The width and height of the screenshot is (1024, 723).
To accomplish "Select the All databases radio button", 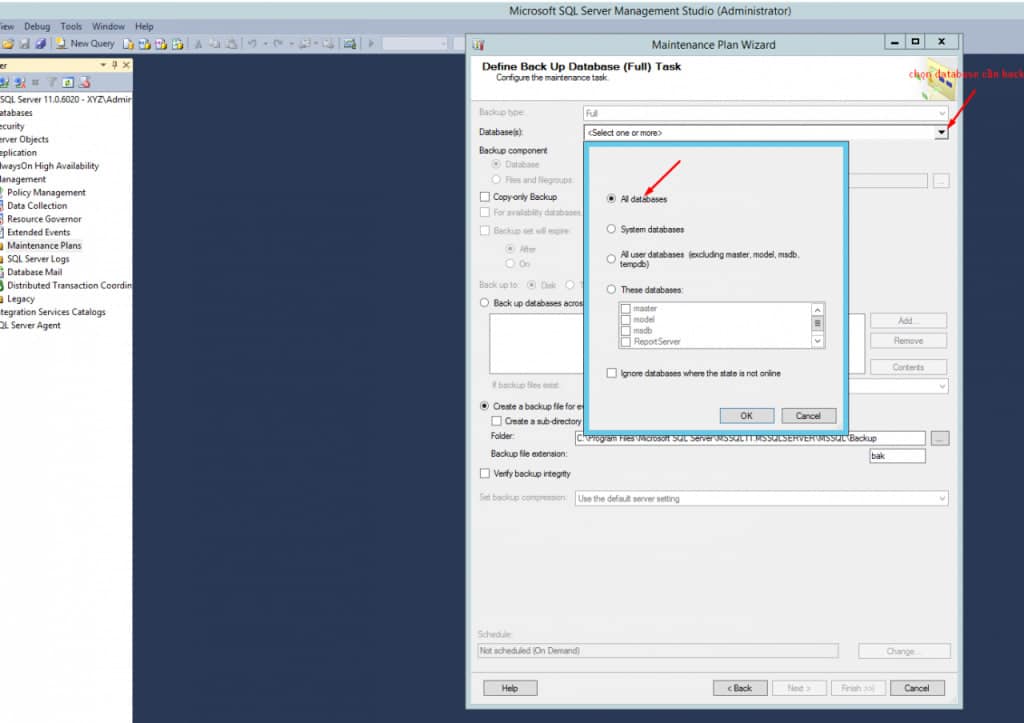I will pyautogui.click(x=611, y=199).
